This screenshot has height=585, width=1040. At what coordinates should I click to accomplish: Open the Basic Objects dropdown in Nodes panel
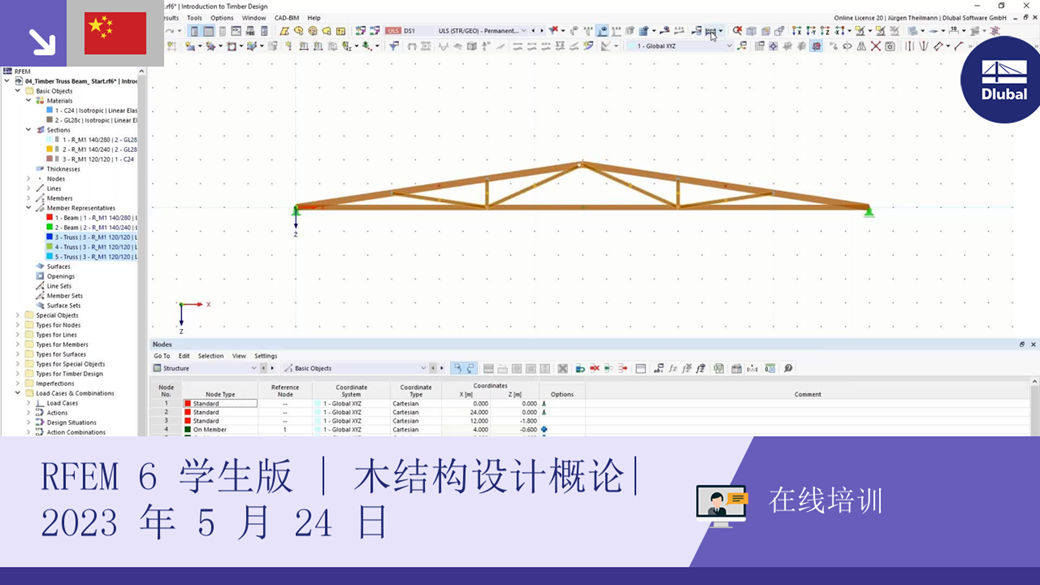coord(423,368)
